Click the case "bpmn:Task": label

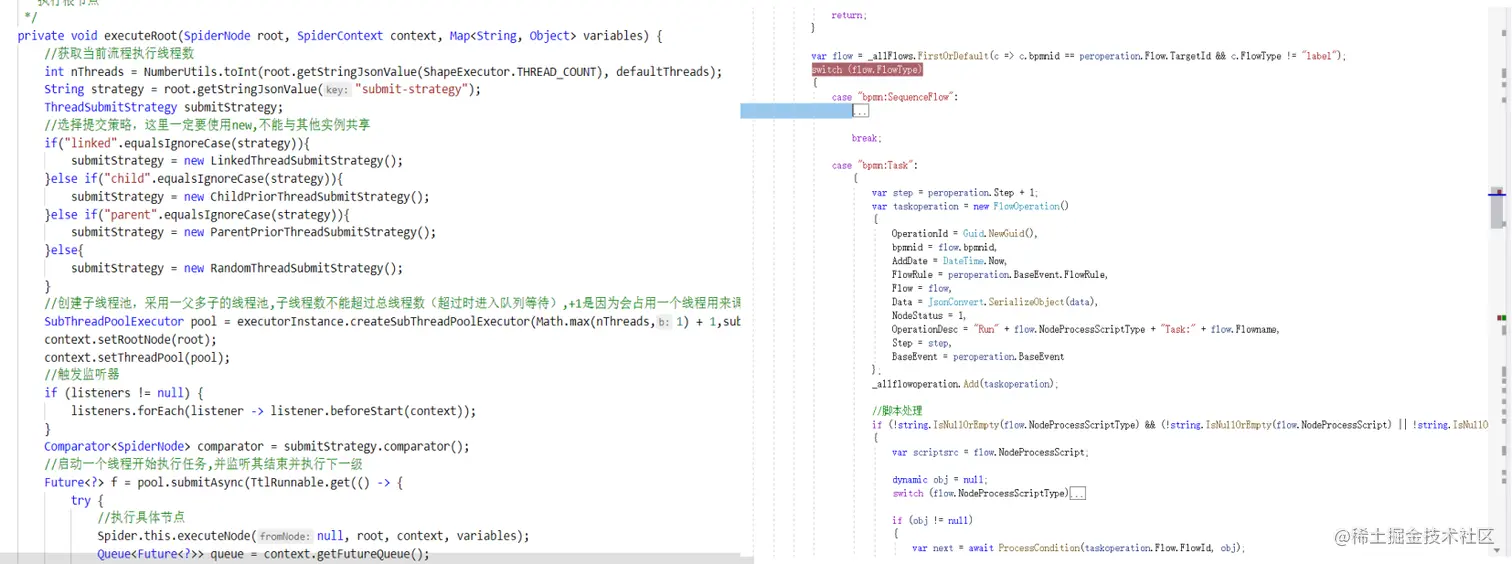(874, 165)
